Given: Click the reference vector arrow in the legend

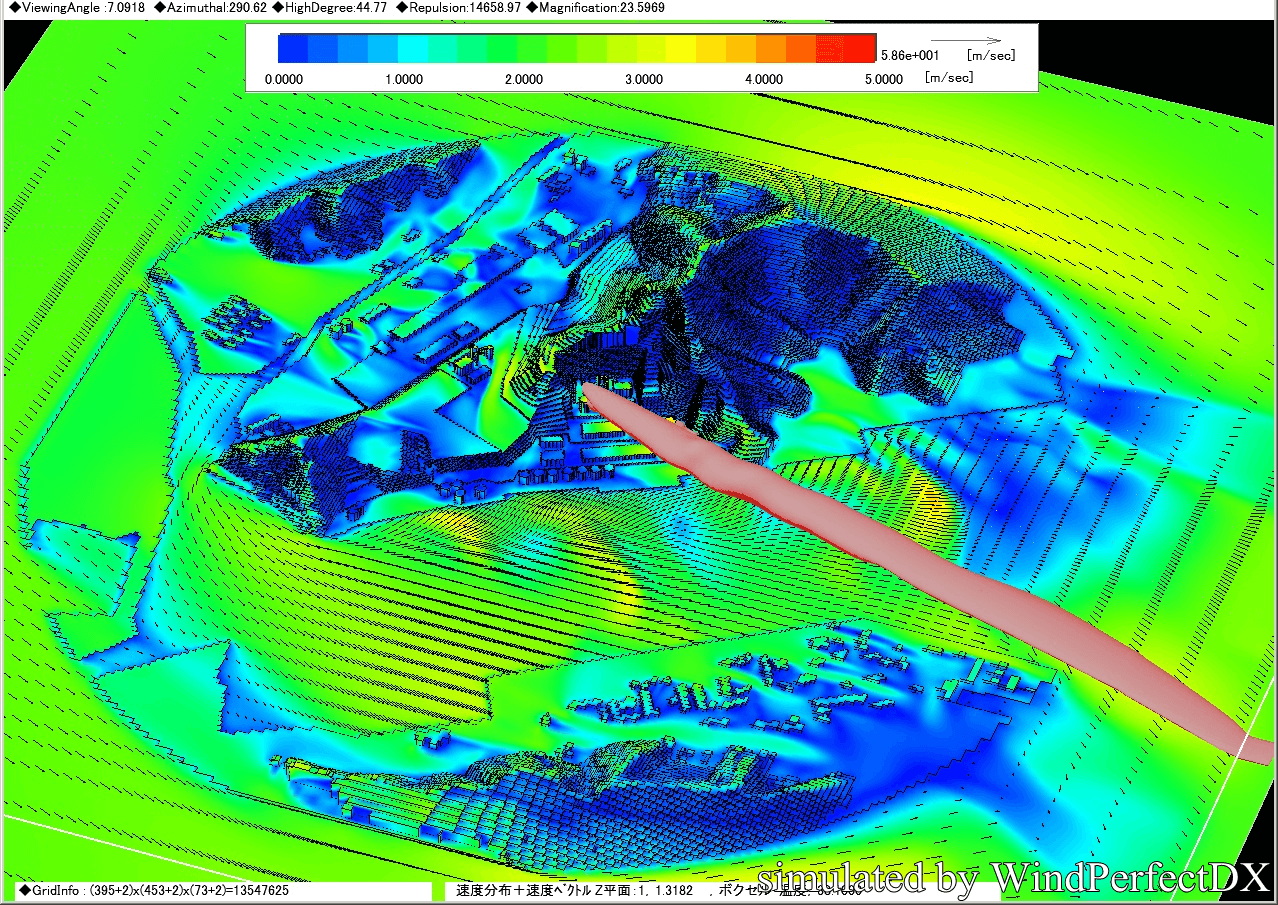Looking at the screenshot, I should point(965,40).
